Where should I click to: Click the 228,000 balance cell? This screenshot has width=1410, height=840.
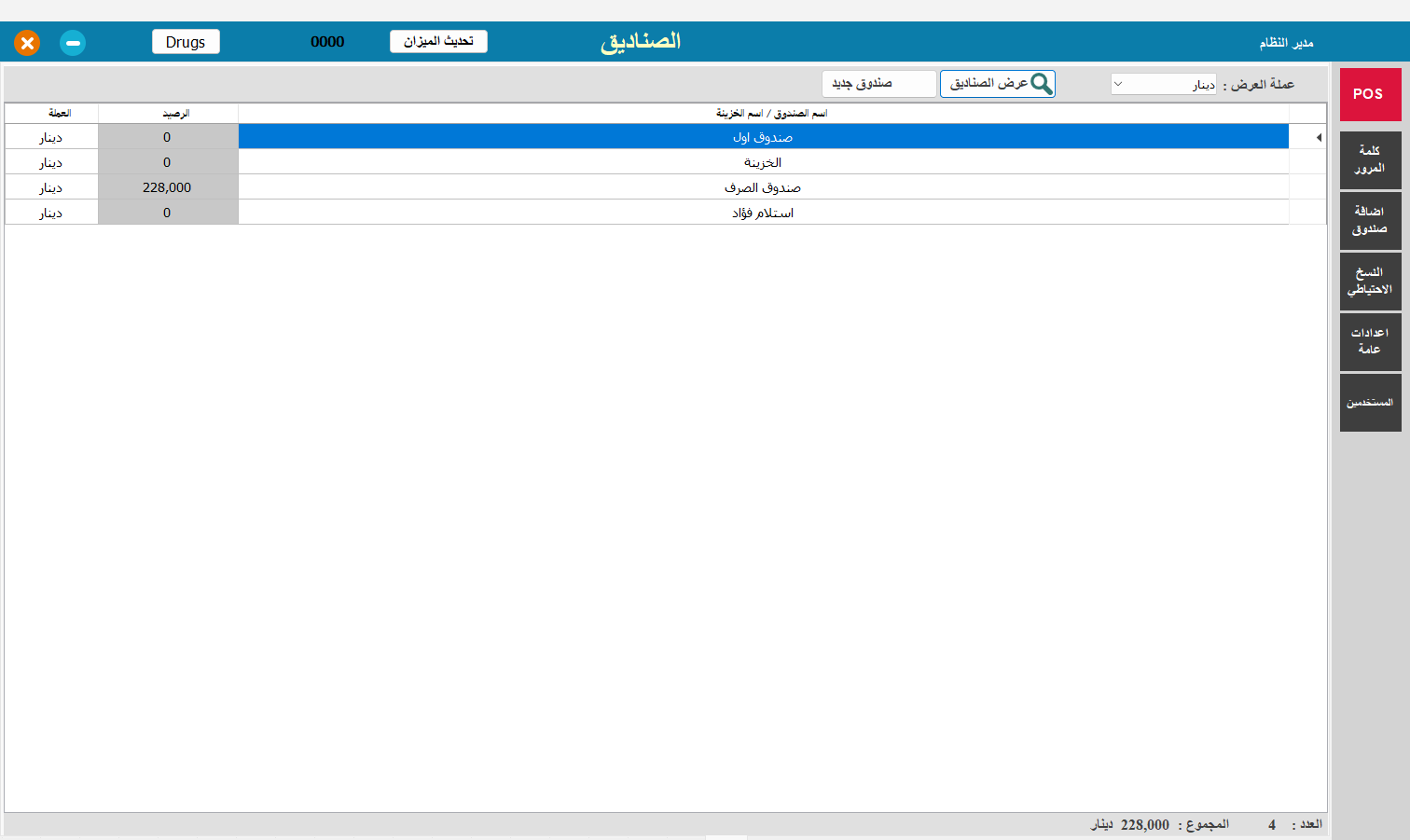coord(168,187)
